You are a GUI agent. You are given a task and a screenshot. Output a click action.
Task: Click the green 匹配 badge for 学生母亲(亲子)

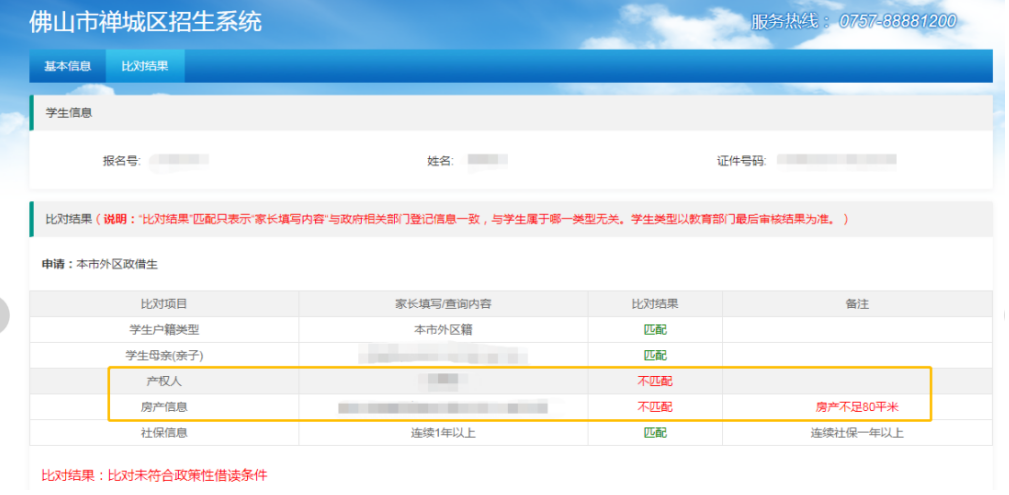coord(654,355)
